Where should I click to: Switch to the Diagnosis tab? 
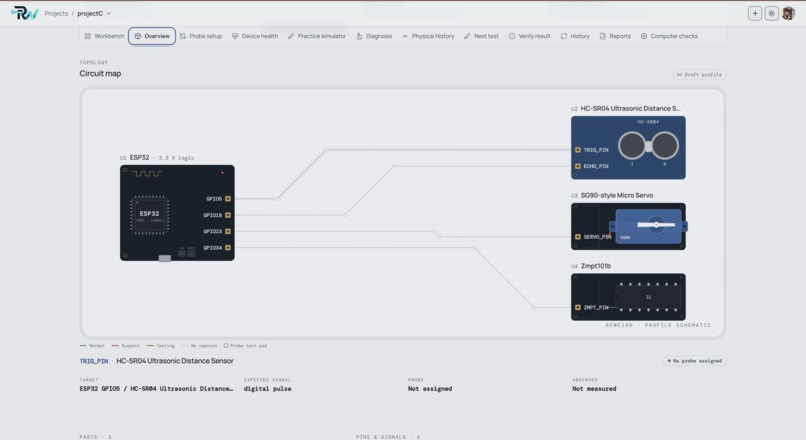374,36
